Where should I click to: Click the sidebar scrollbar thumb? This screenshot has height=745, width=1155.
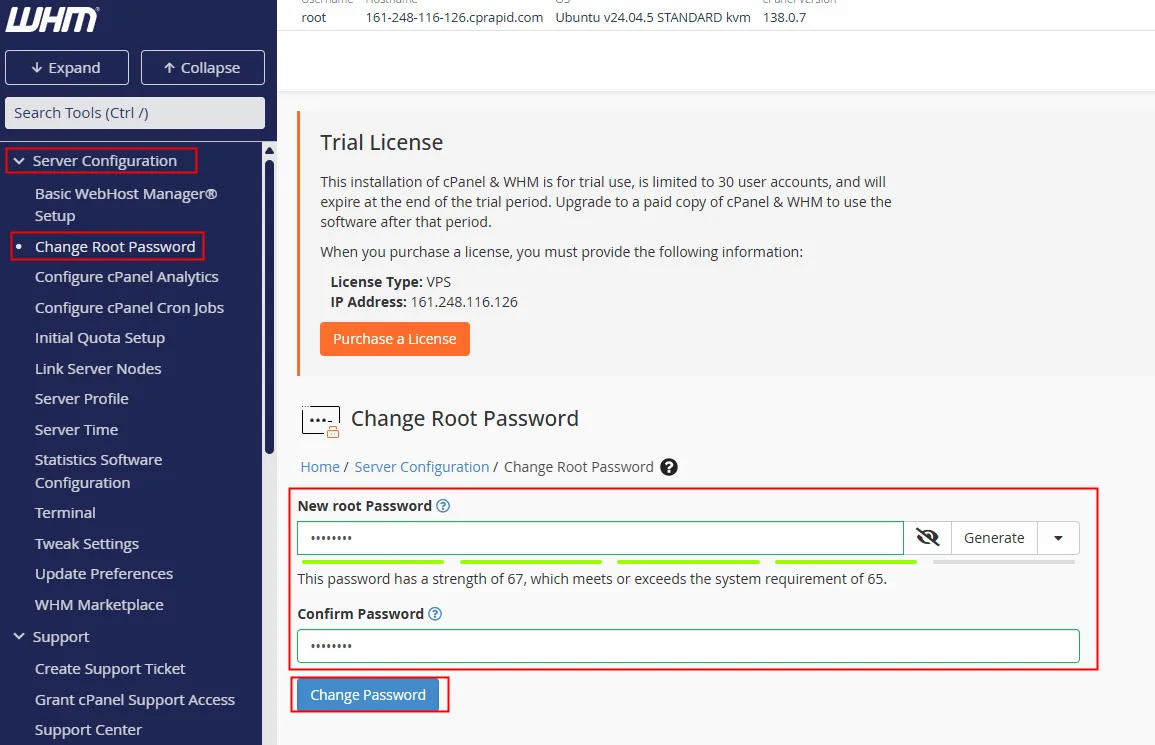point(270,306)
